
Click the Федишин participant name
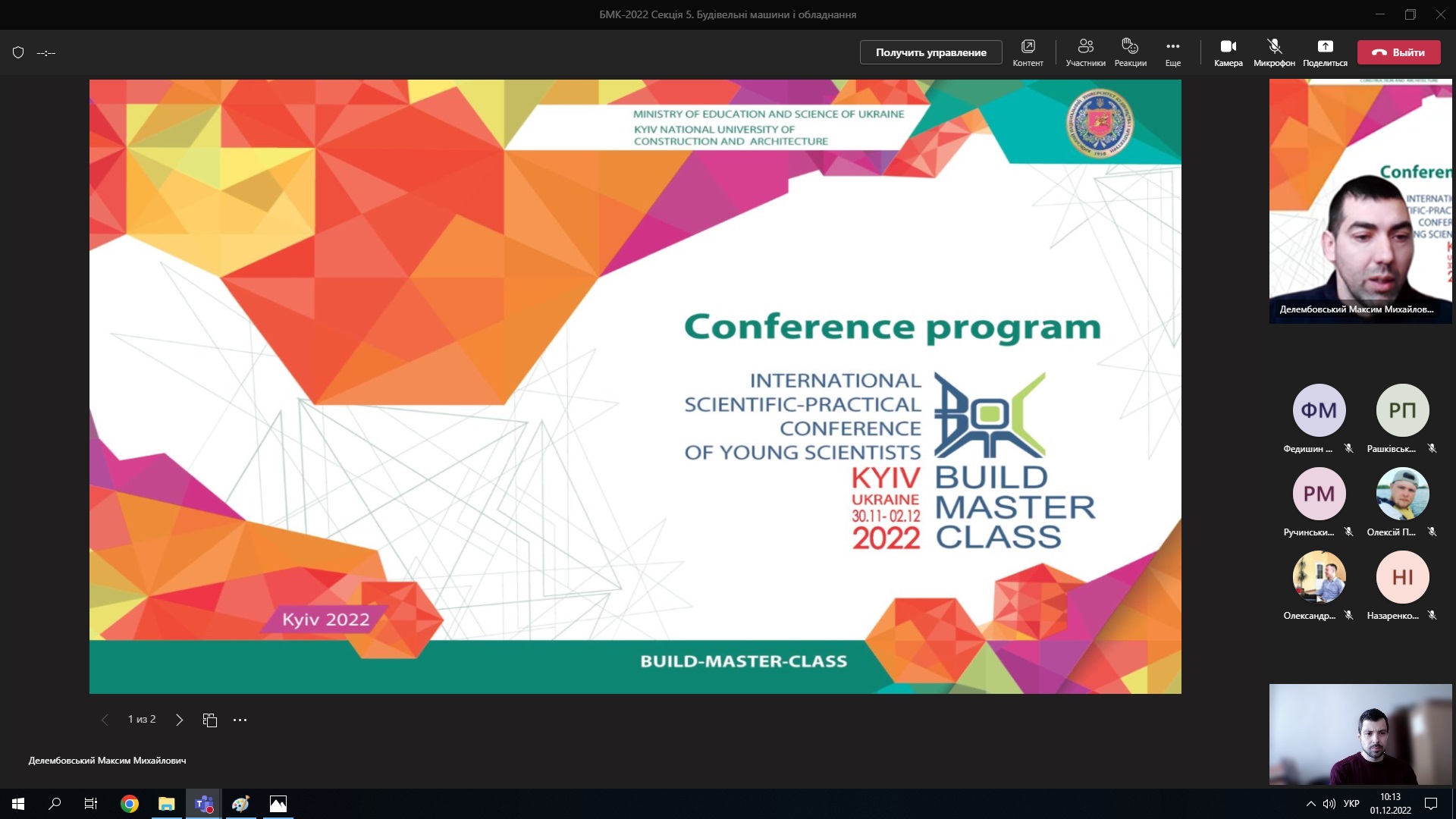coord(1307,449)
